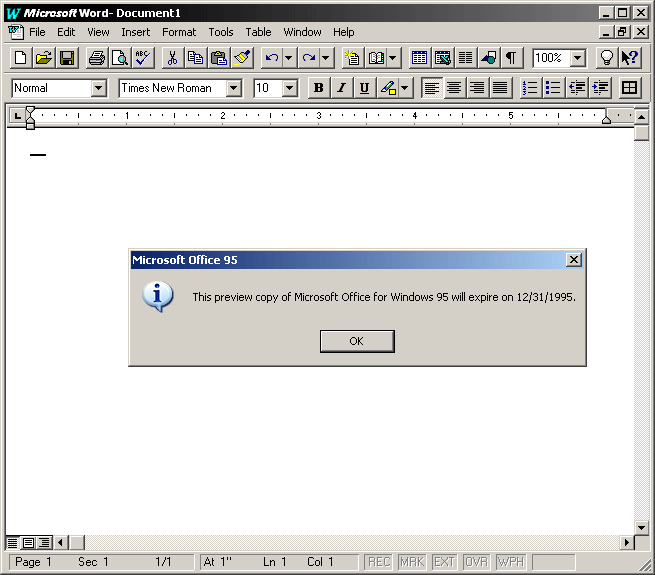Toggle bold formatting

click(318, 88)
